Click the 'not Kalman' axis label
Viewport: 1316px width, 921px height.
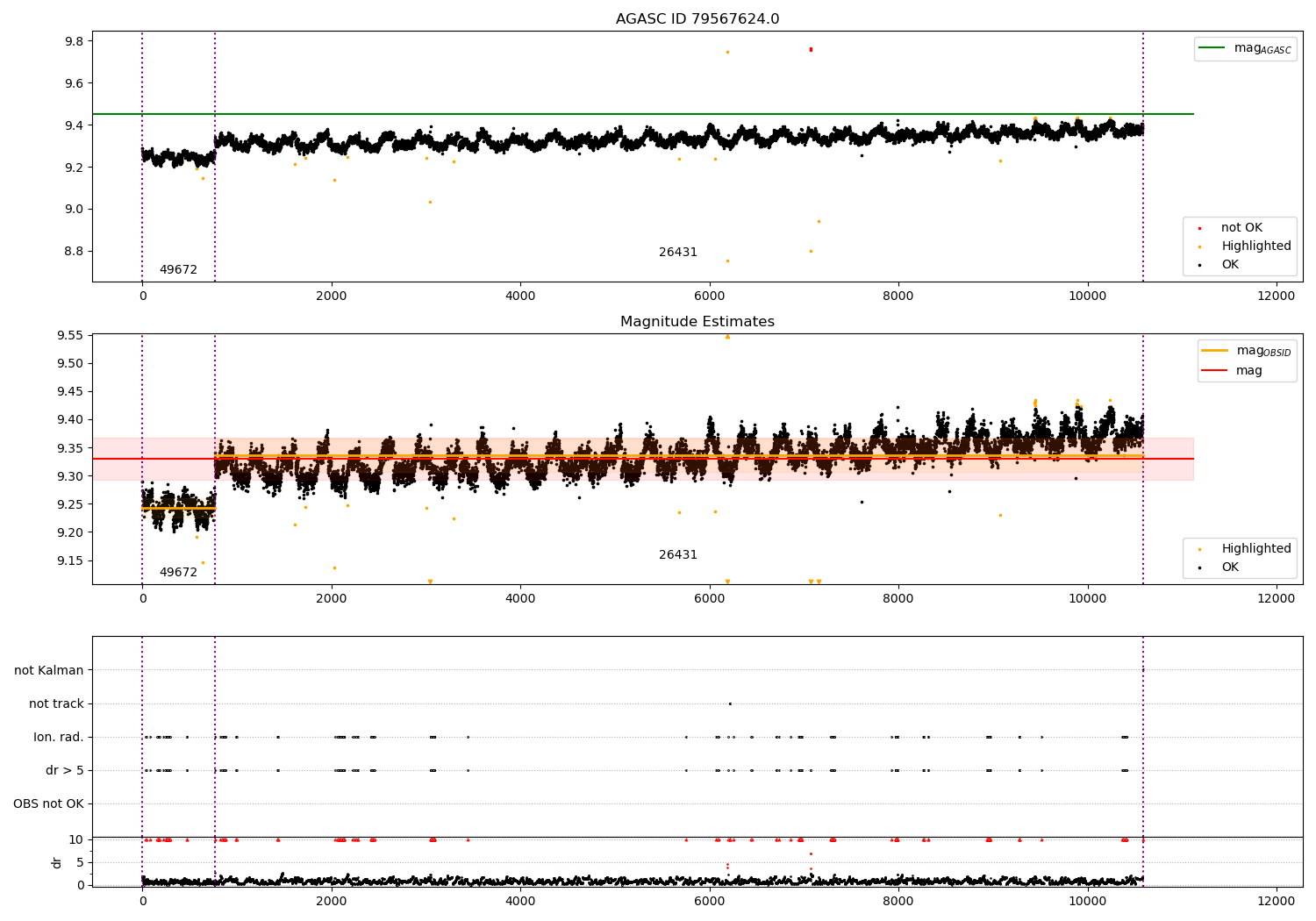49,671
